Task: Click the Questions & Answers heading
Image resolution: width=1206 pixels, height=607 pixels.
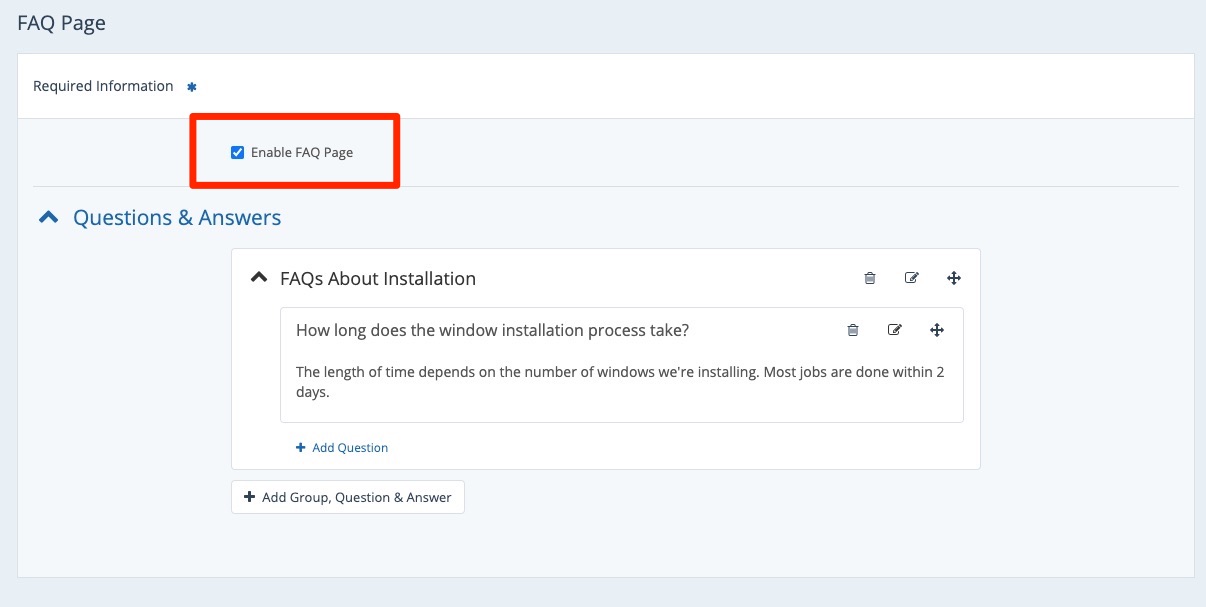Action: coord(177,217)
